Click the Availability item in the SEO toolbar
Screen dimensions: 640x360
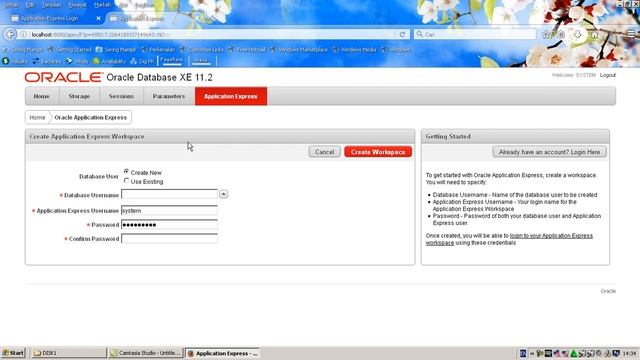coord(109,61)
